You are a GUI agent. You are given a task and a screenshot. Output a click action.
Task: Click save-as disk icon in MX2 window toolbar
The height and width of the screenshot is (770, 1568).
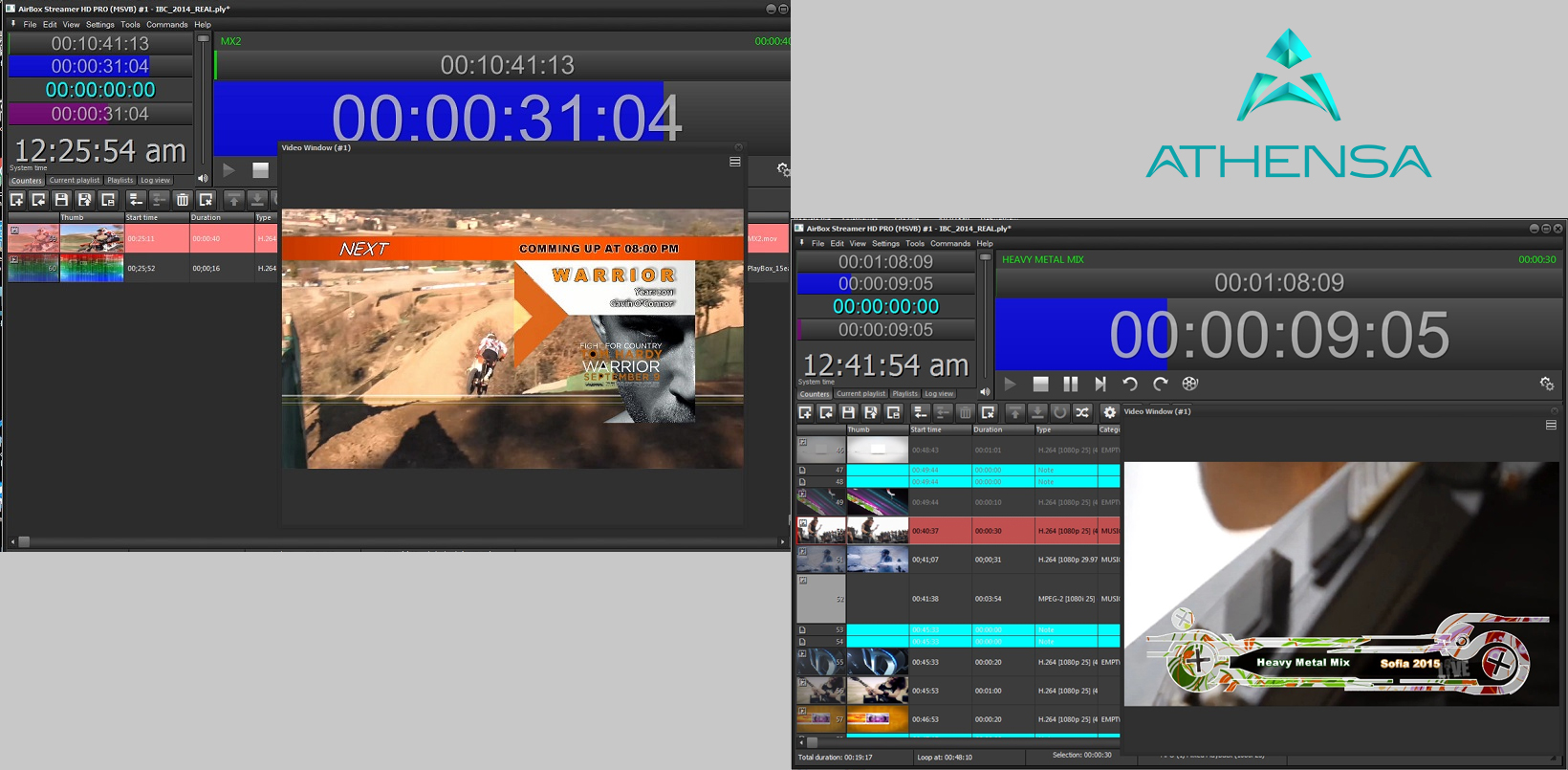85,200
